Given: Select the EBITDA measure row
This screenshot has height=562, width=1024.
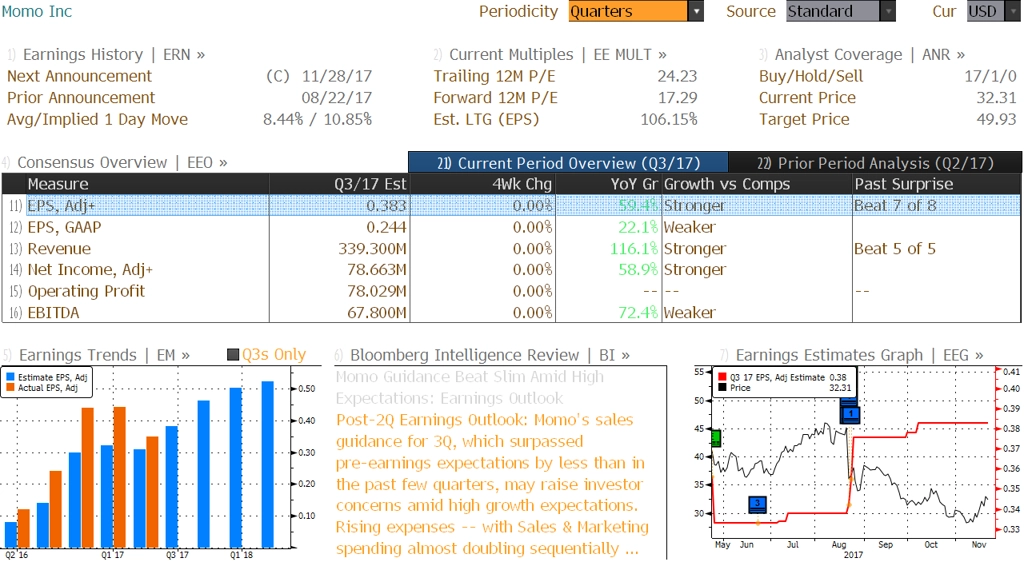Looking at the screenshot, I should pyautogui.click(x=511, y=313).
